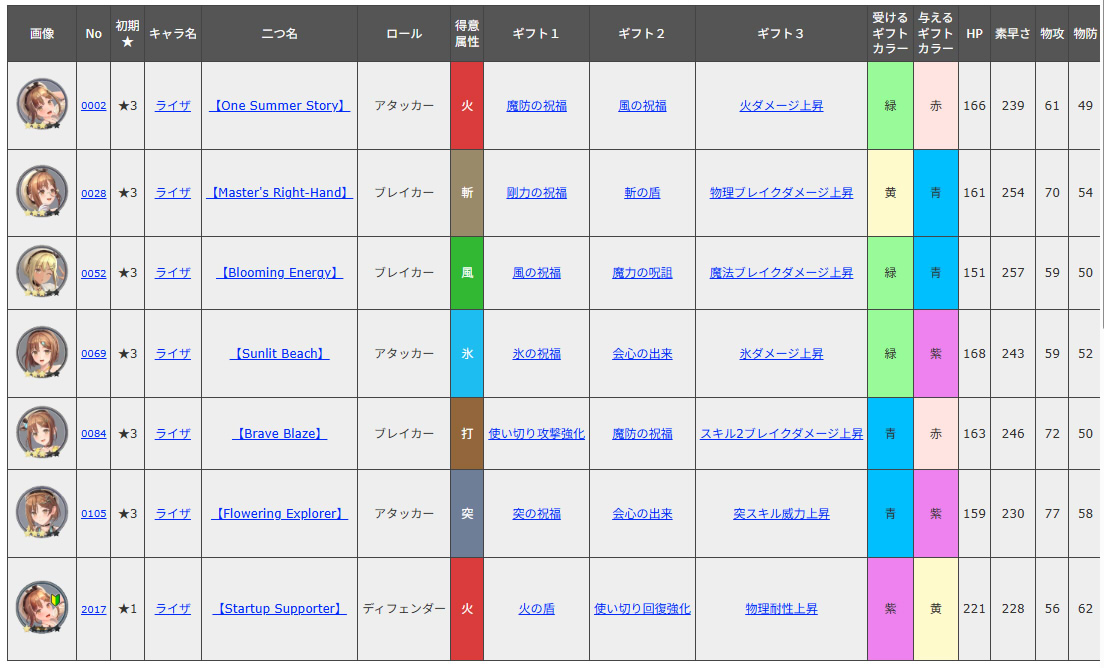Image resolution: width=1104 pixels, height=668 pixels.
Task: Open the 物理ブレイクダメージ上昇 gift link
Action: (781, 193)
